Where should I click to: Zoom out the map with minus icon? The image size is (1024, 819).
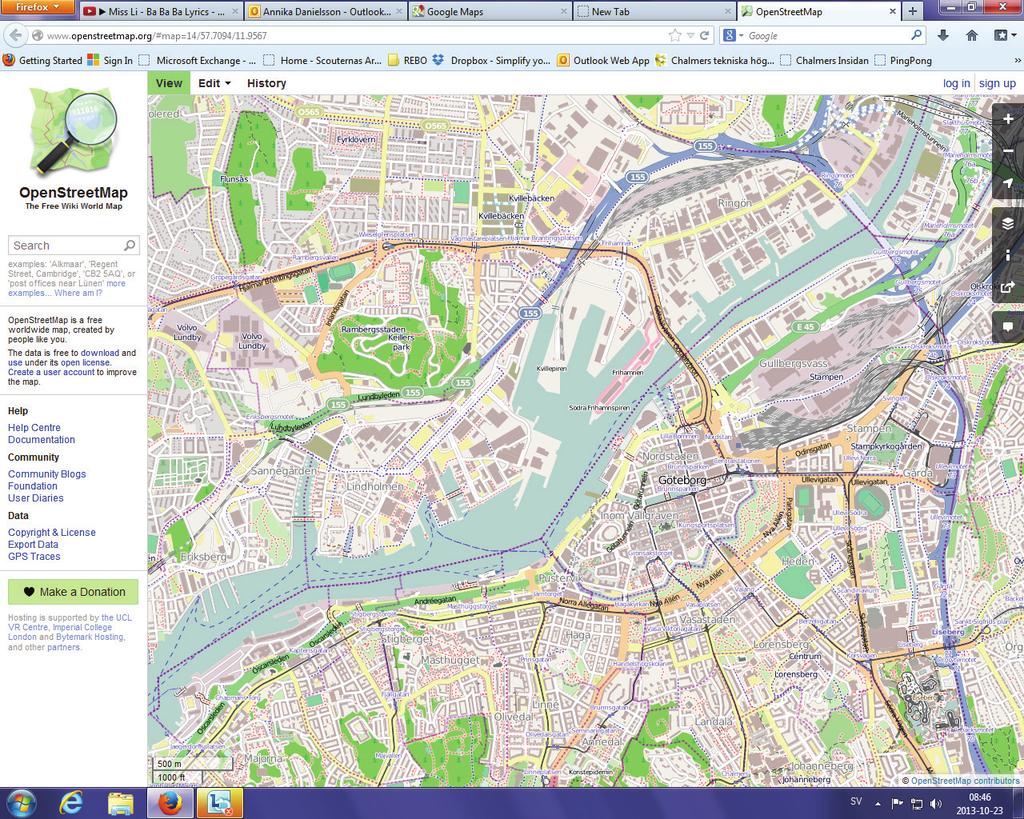point(1008,150)
